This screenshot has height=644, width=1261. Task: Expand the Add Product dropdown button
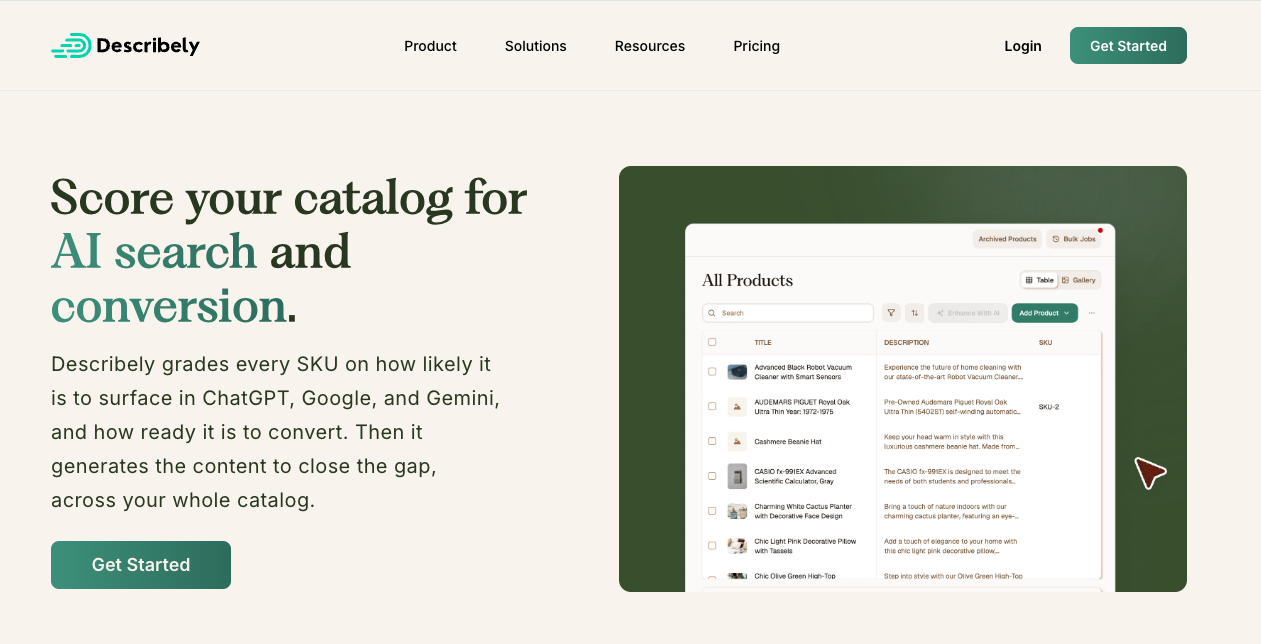(1044, 313)
